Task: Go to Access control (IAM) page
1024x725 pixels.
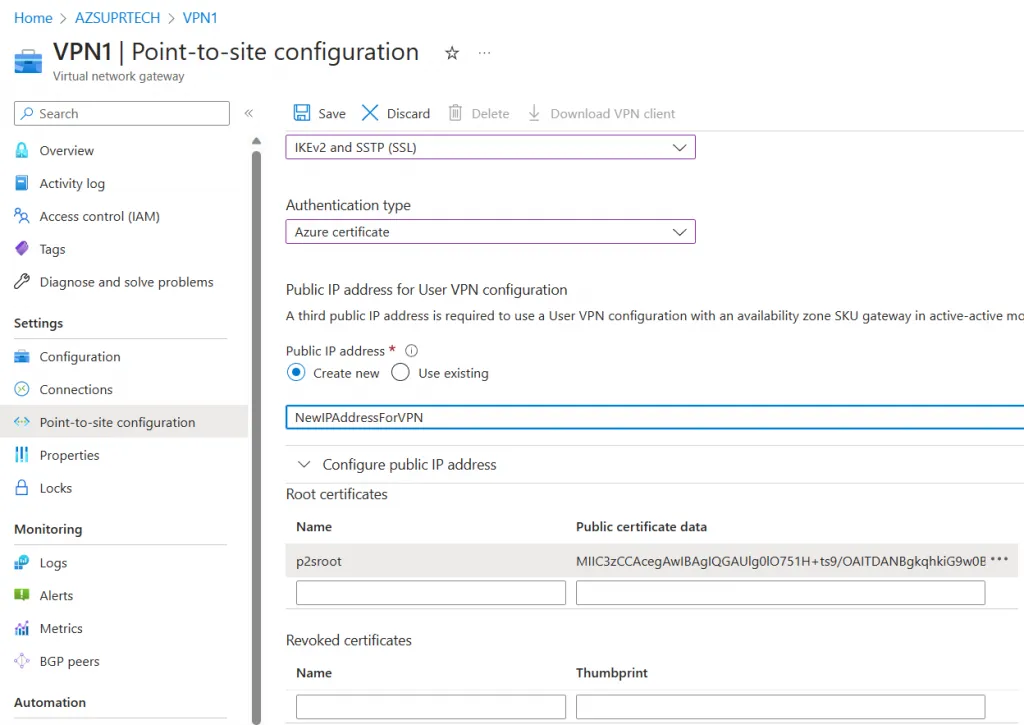Action: click(99, 216)
